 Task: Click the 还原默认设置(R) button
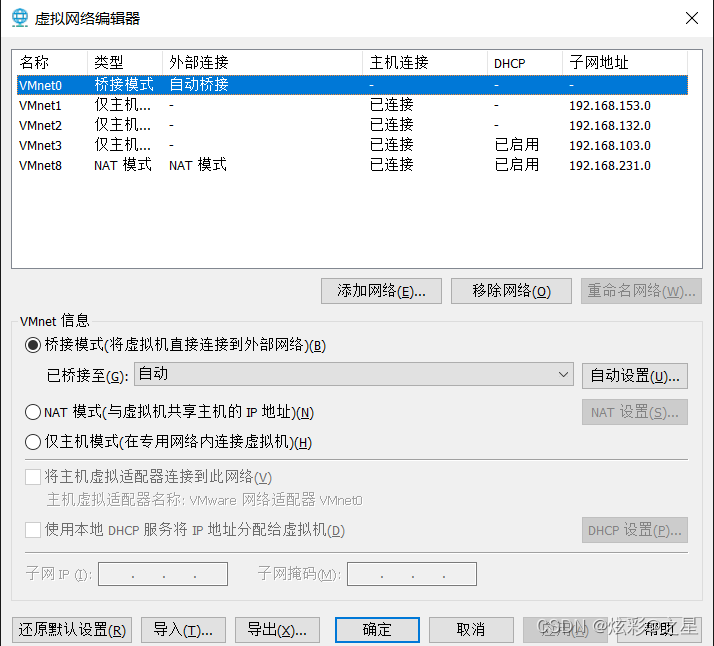(72, 630)
